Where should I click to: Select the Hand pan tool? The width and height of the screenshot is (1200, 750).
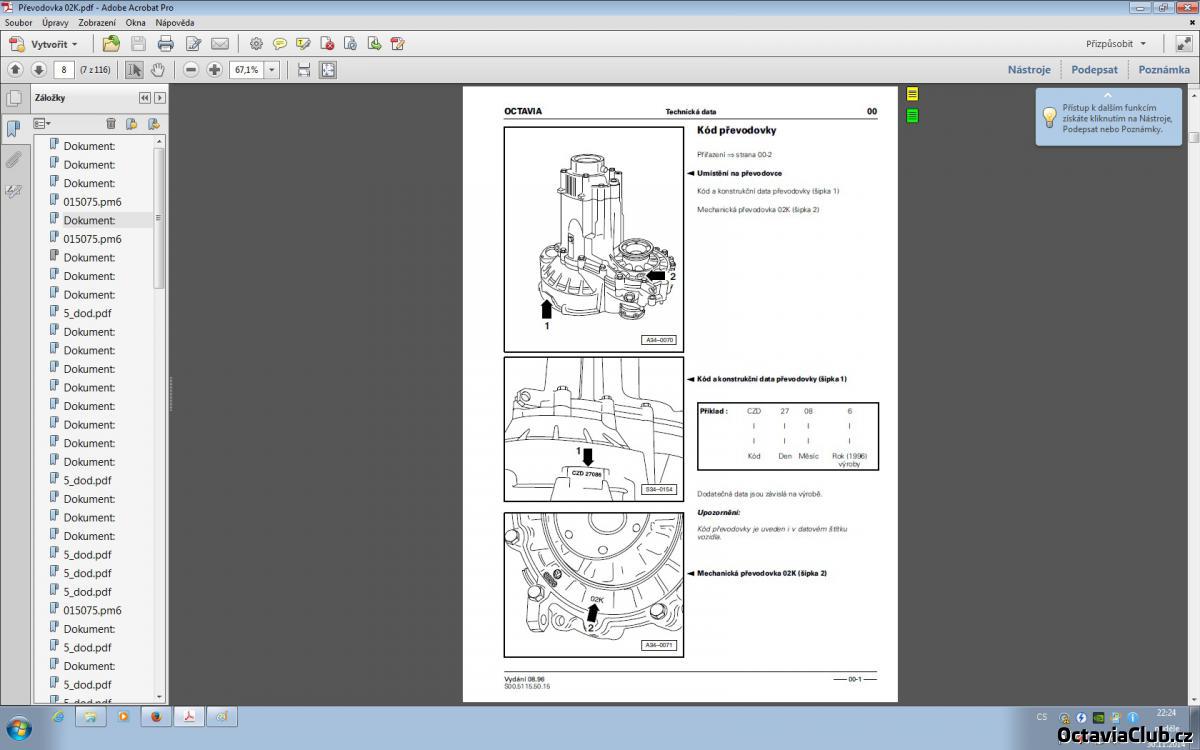click(x=157, y=70)
